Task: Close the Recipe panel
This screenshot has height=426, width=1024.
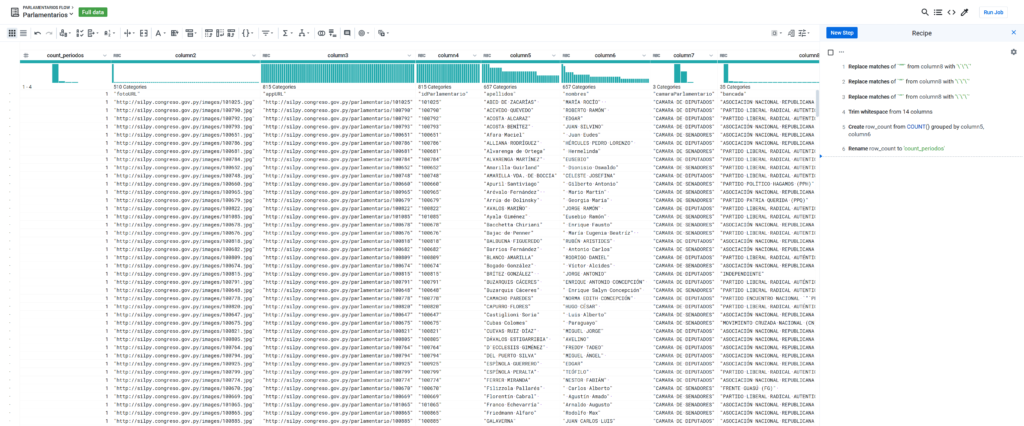Action: click(1013, 33)
